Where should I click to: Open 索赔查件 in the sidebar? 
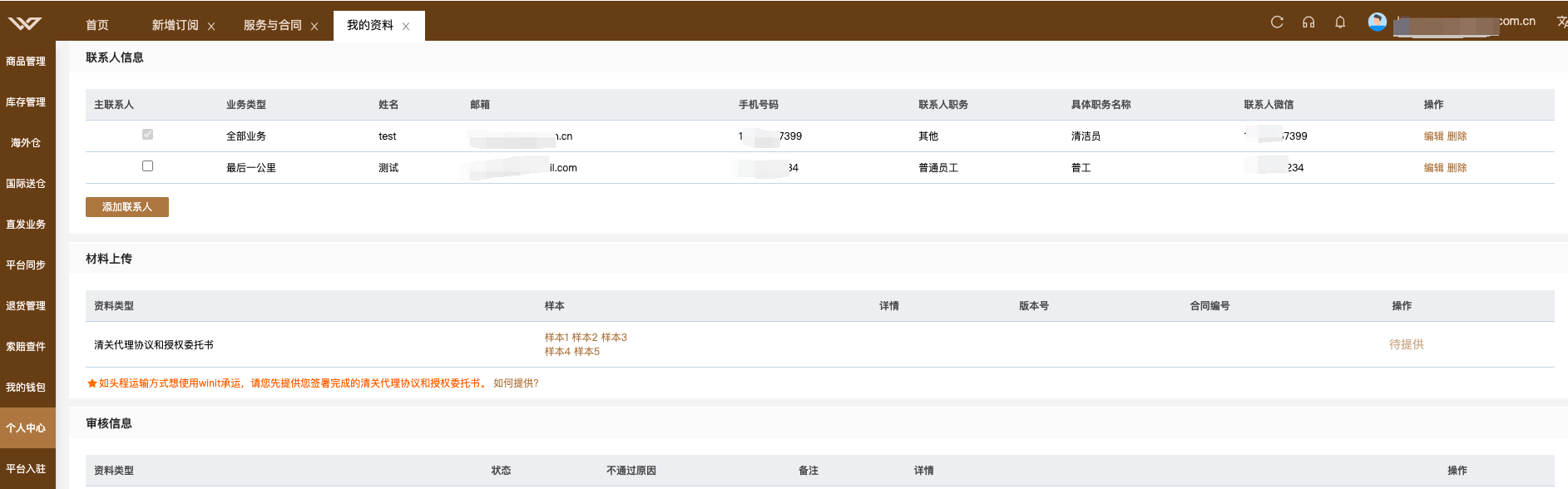point(26,347)
